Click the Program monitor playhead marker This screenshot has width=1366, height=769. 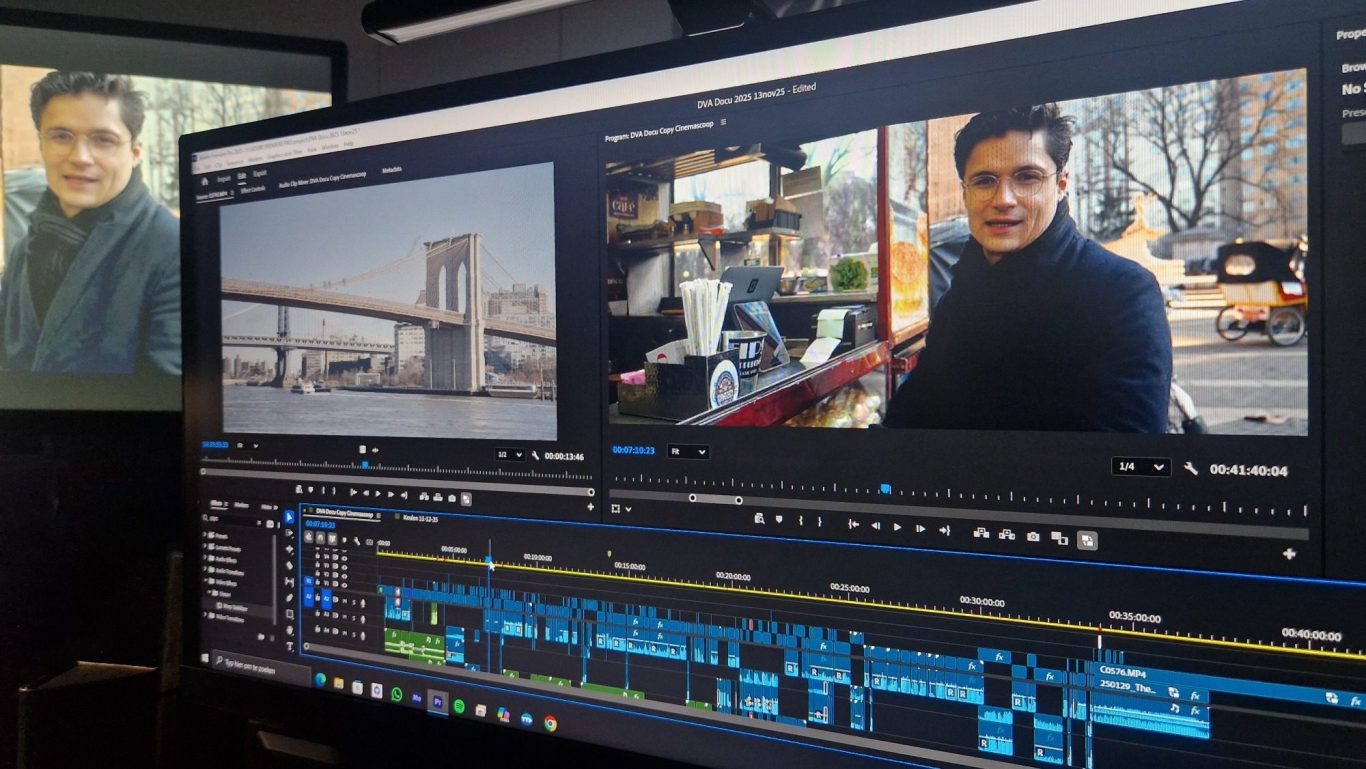pyautogui.click(x=885, y=488)
